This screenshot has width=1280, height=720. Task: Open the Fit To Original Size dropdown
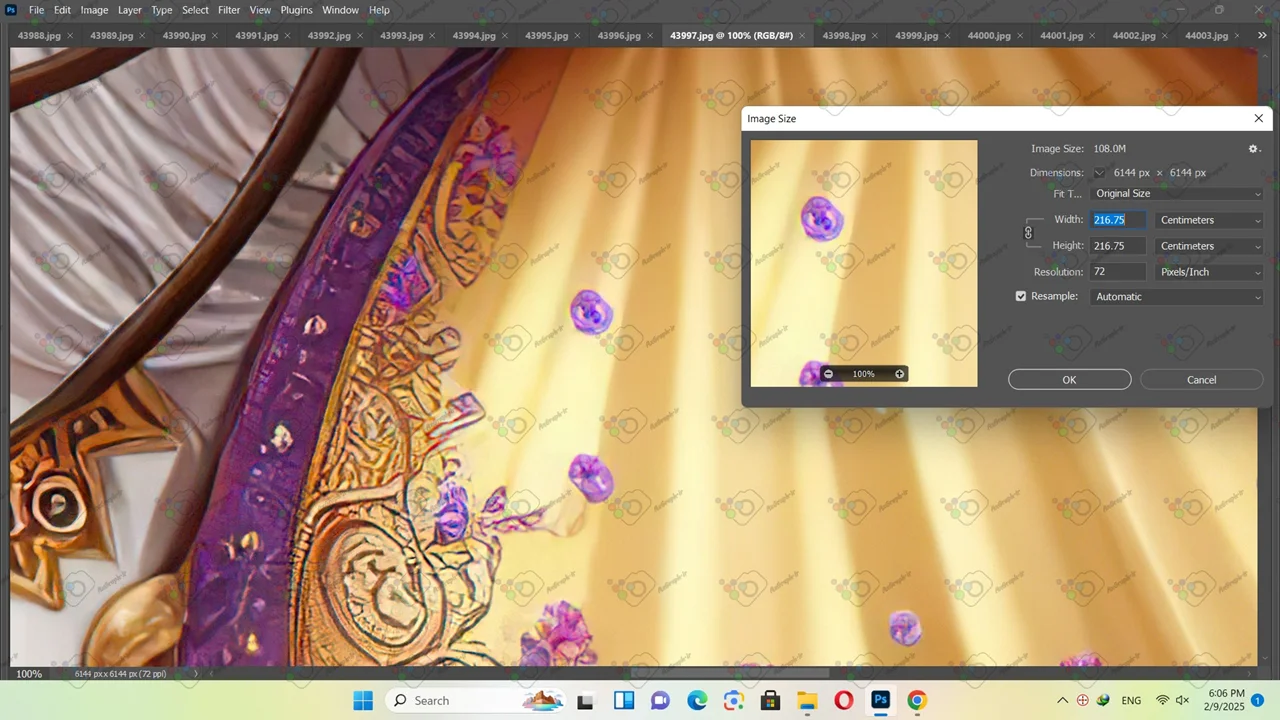[x=1177, y=194]
